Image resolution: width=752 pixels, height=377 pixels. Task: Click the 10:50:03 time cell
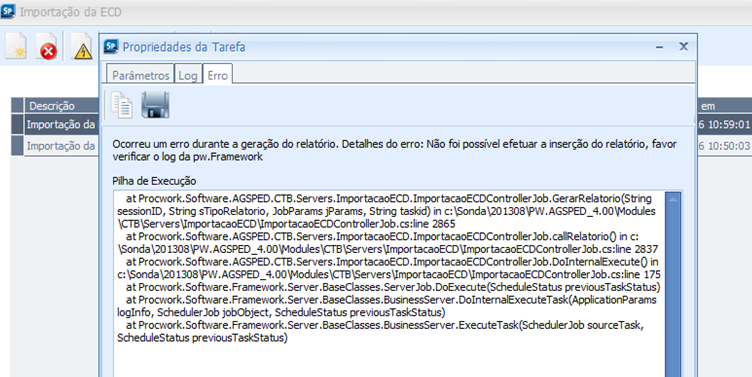[724, 146]
